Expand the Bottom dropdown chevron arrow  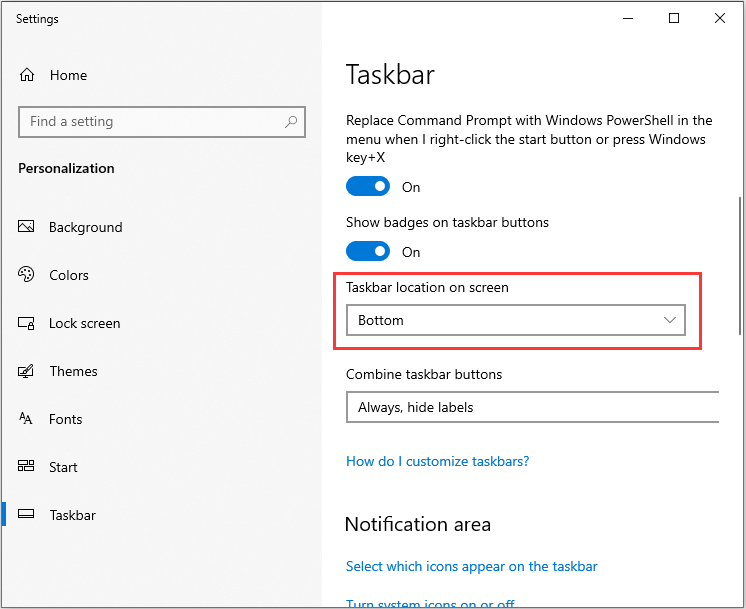(669, 320)
